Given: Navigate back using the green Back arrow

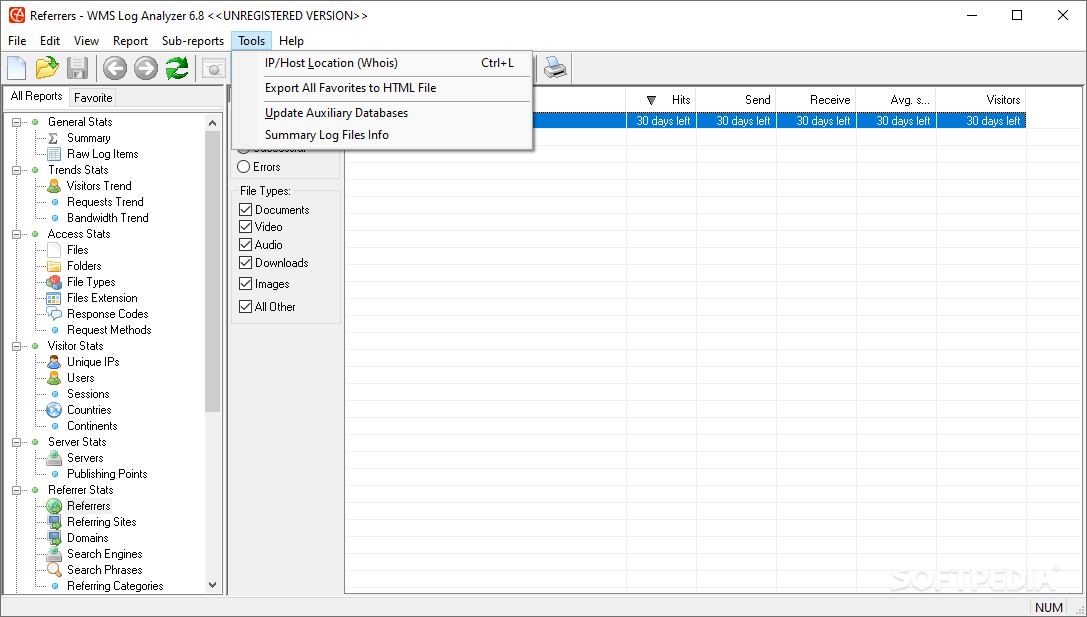Looking at the screenshot, I should (x=113, y=68).
